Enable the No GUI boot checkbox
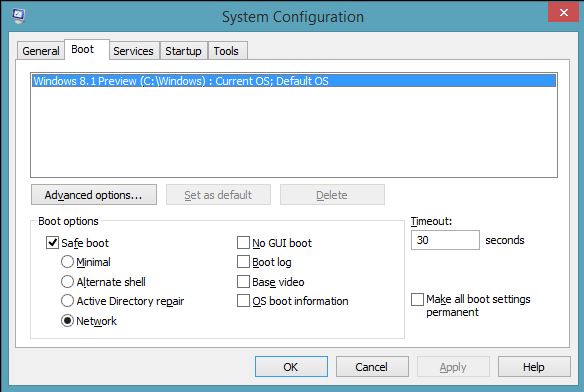This screenshot has height=392, width=584. pyautogui.click(x=243, y=243)
